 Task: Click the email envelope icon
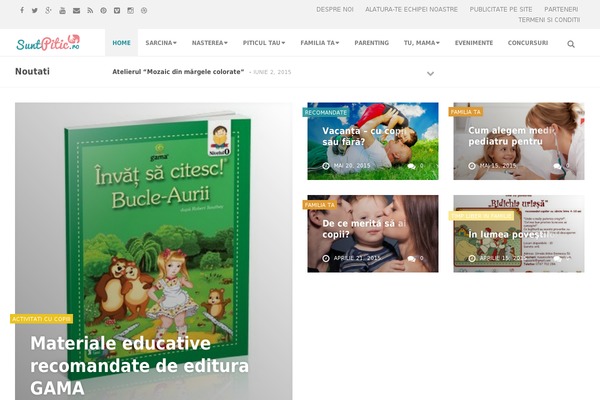pyautogui.click(x=77, y=11)
